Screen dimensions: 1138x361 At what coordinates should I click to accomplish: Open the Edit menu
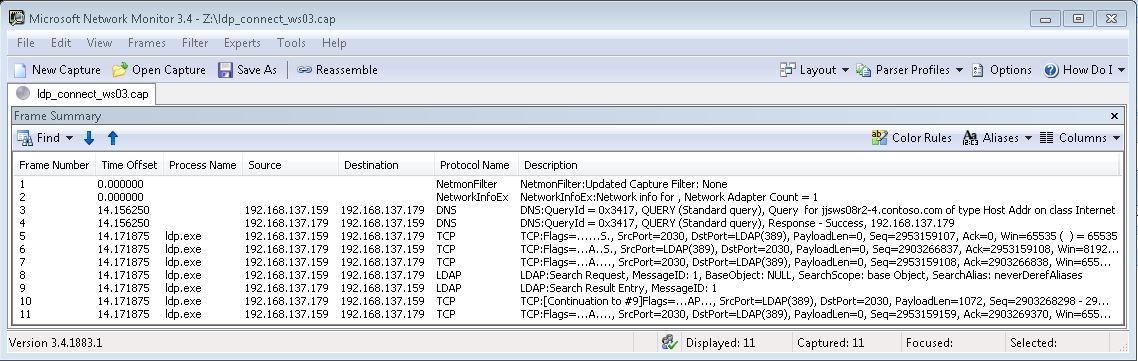(x=61, y=43)
